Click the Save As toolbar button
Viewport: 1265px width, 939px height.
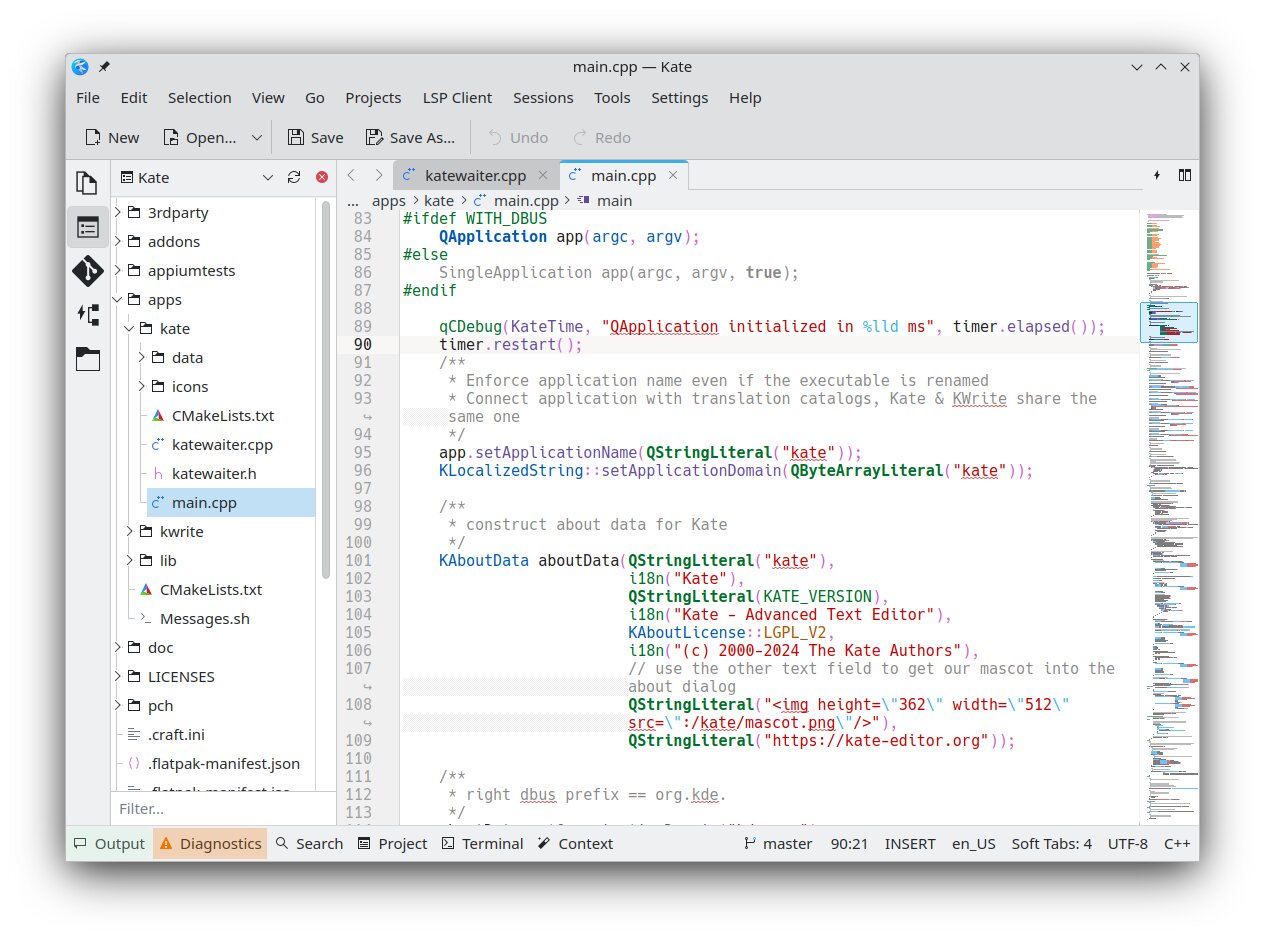click(410, 137)
